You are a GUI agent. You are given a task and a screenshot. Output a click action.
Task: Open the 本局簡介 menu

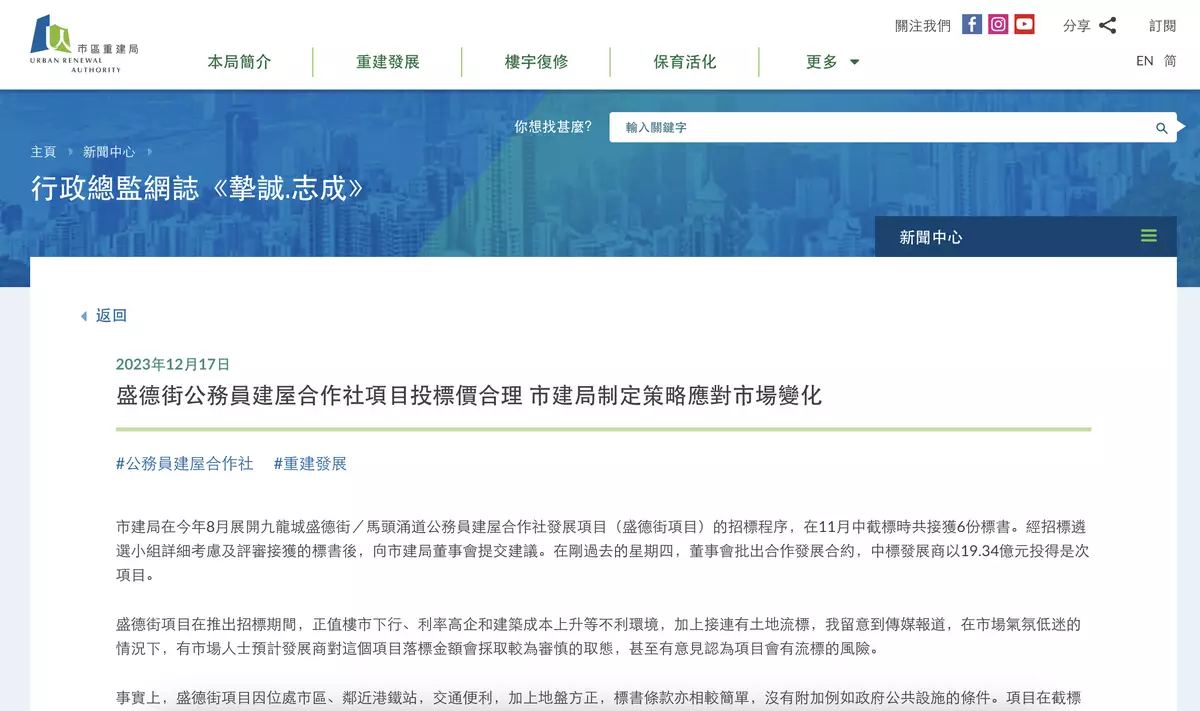(x=239, y=62)
